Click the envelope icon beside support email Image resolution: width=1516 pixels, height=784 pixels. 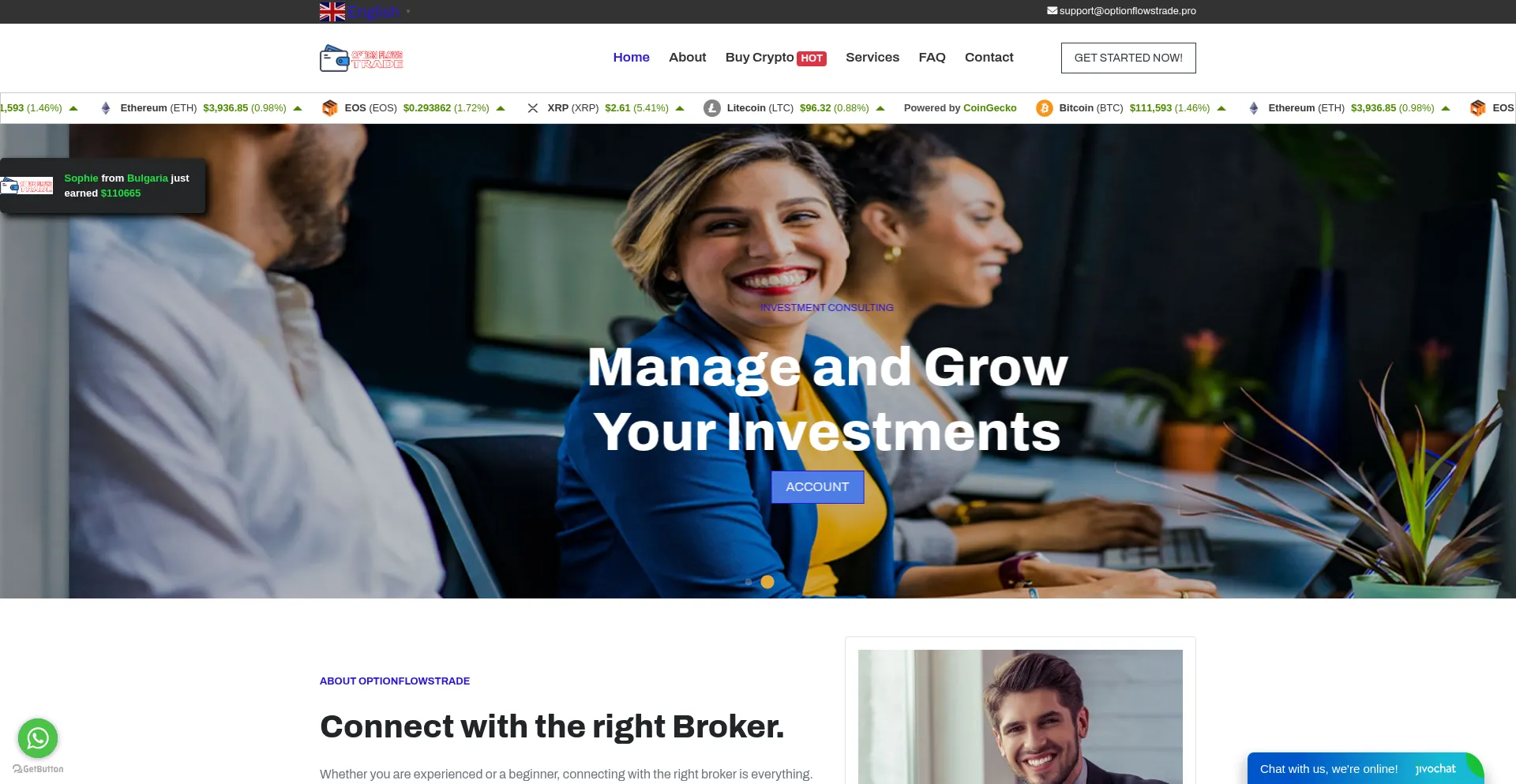(x=1052, y=11)
